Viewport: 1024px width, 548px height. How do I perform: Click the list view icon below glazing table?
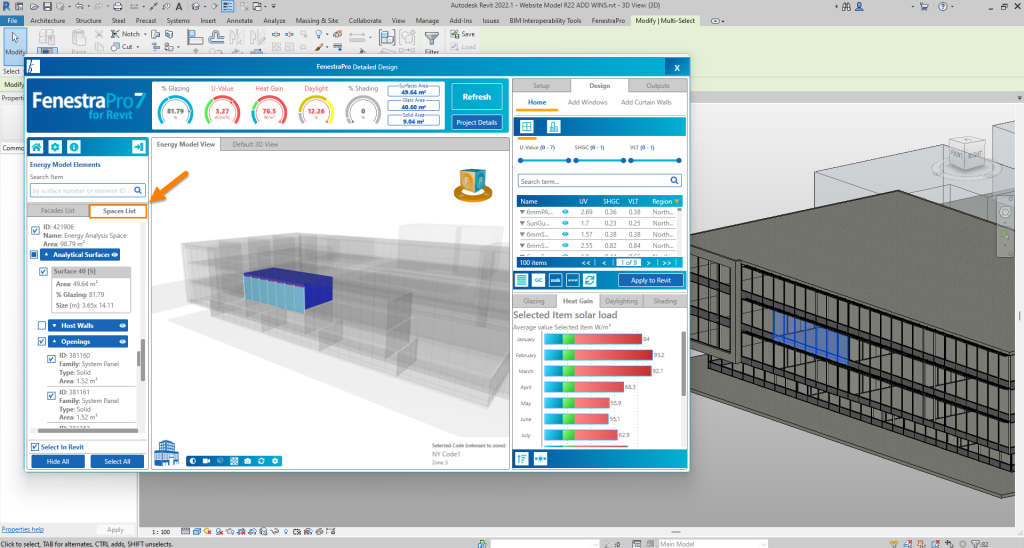(521, 280)
